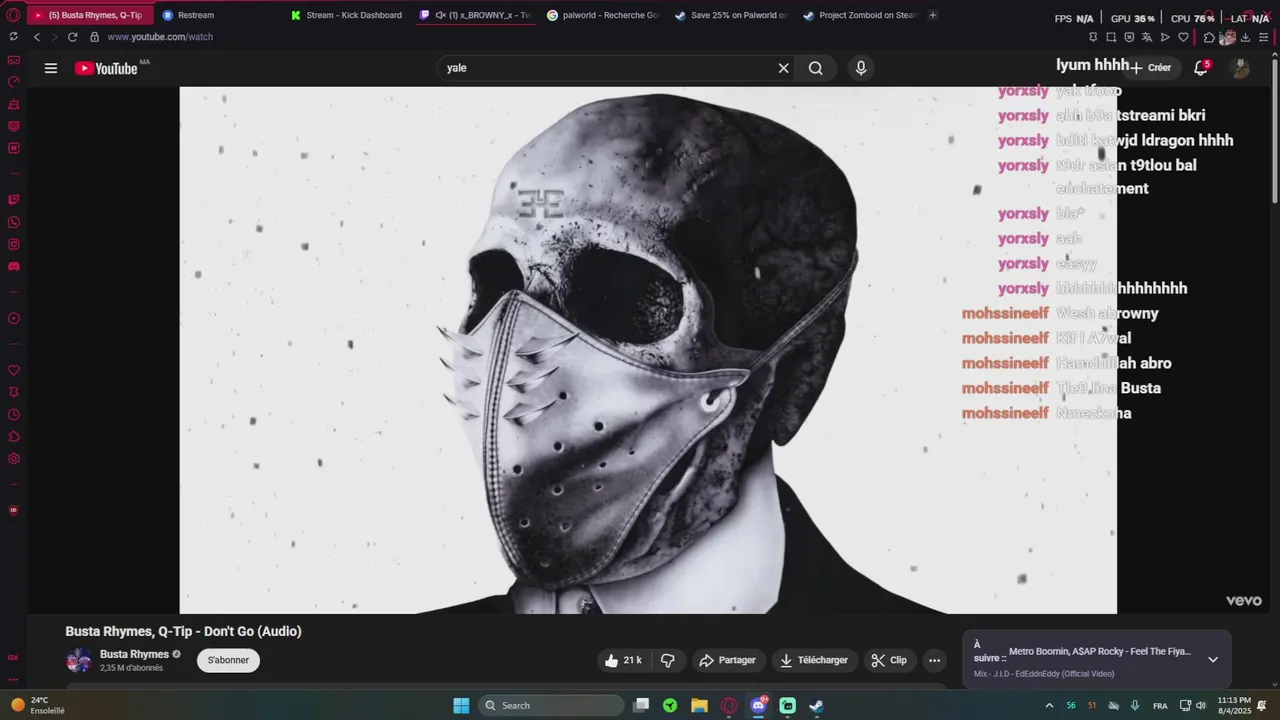Show hidden system tray icons
Screen dimensions: 1280x720
[1049, 705]
